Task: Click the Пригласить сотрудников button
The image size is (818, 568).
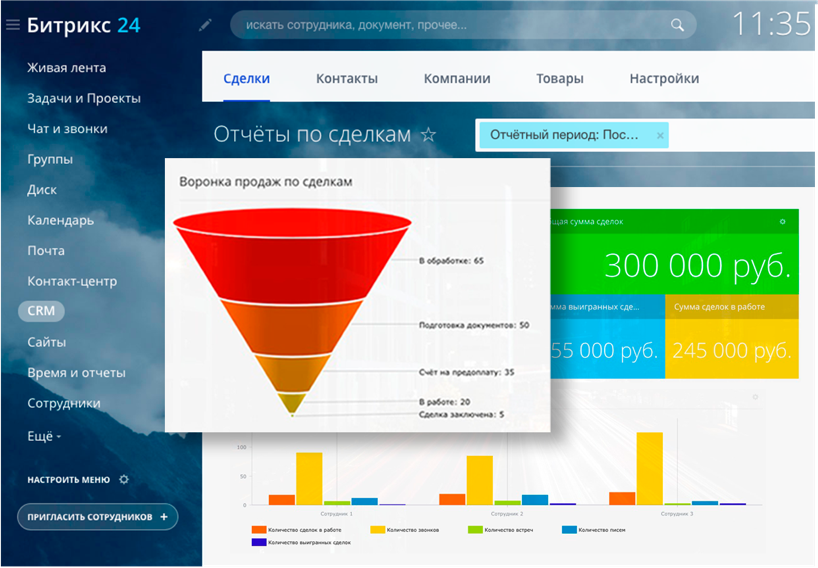Action: (x=98, y=517)
